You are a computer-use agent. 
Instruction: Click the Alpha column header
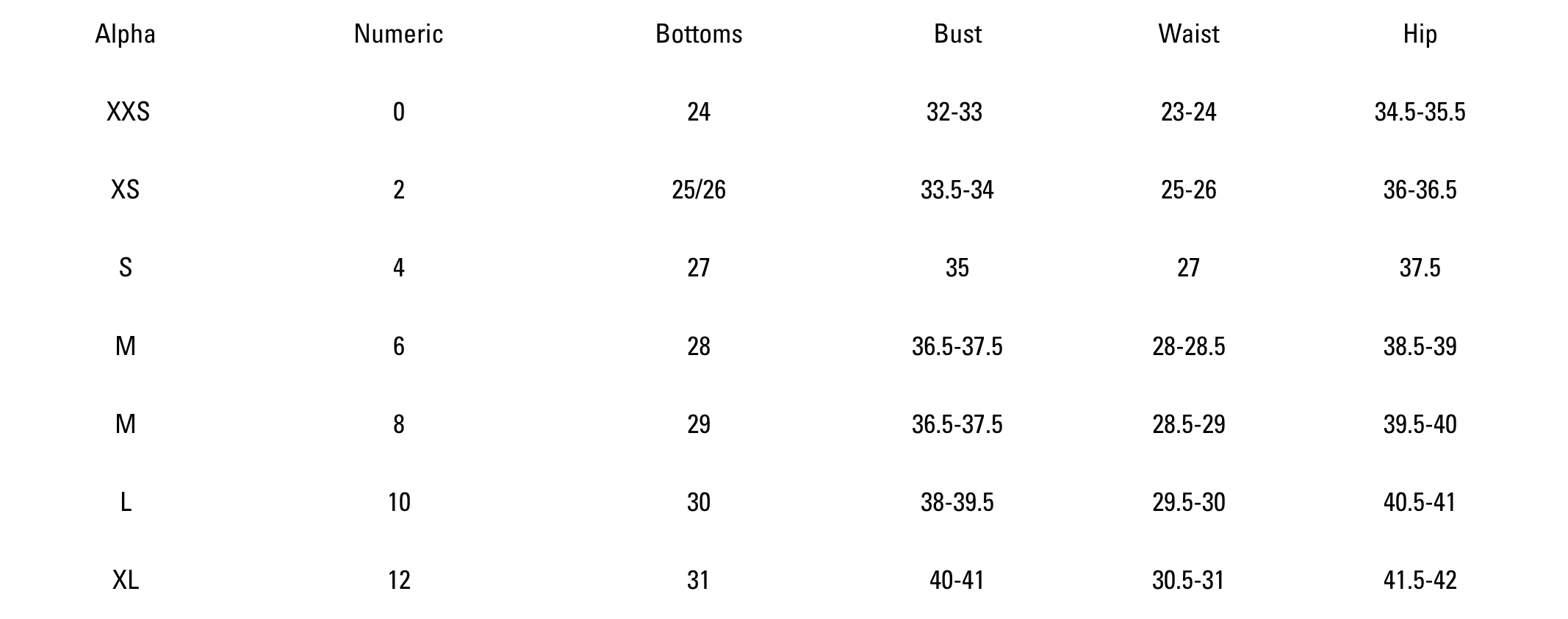click(125, 35)
